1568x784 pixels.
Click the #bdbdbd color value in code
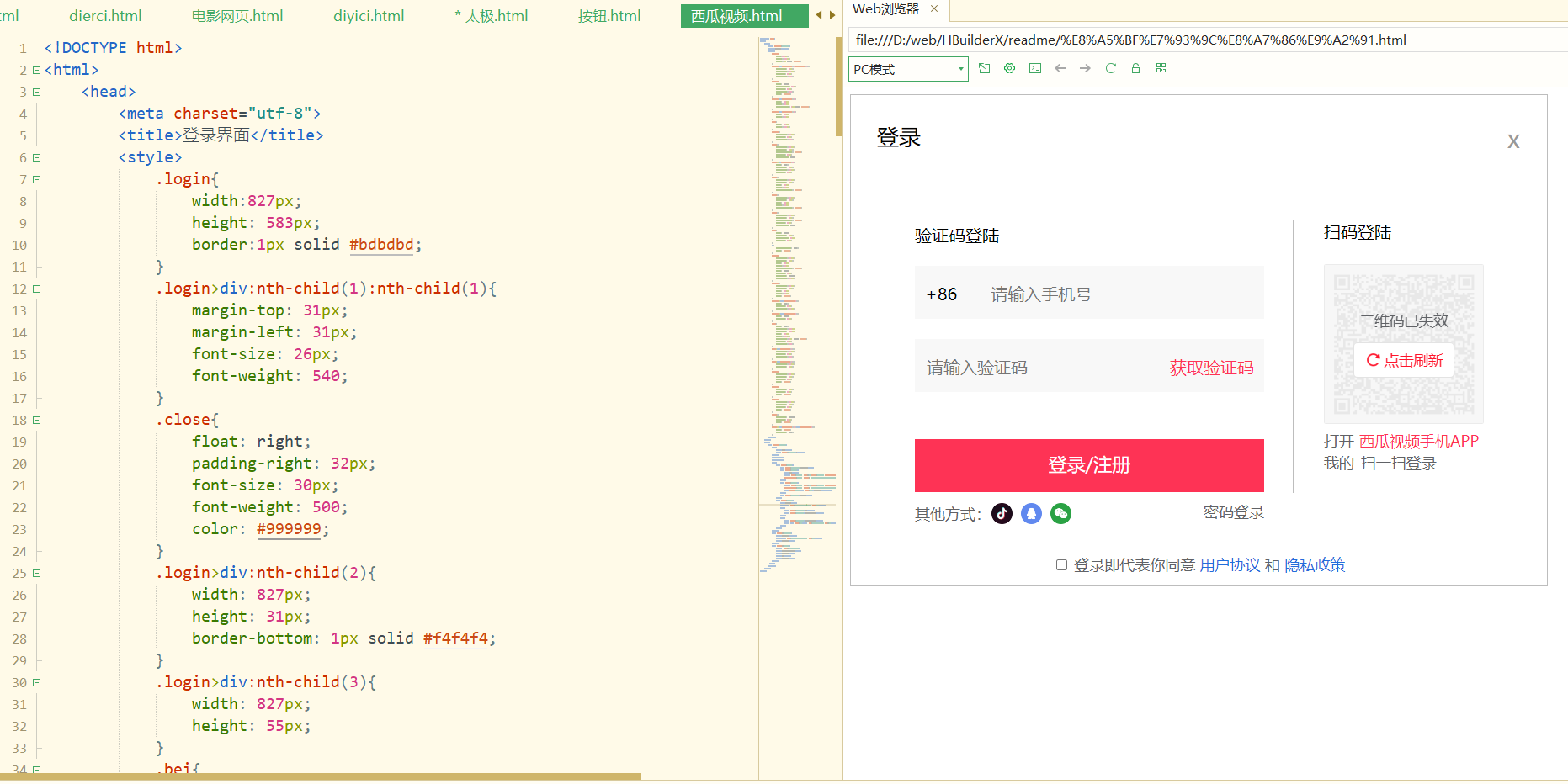(381, 245)
